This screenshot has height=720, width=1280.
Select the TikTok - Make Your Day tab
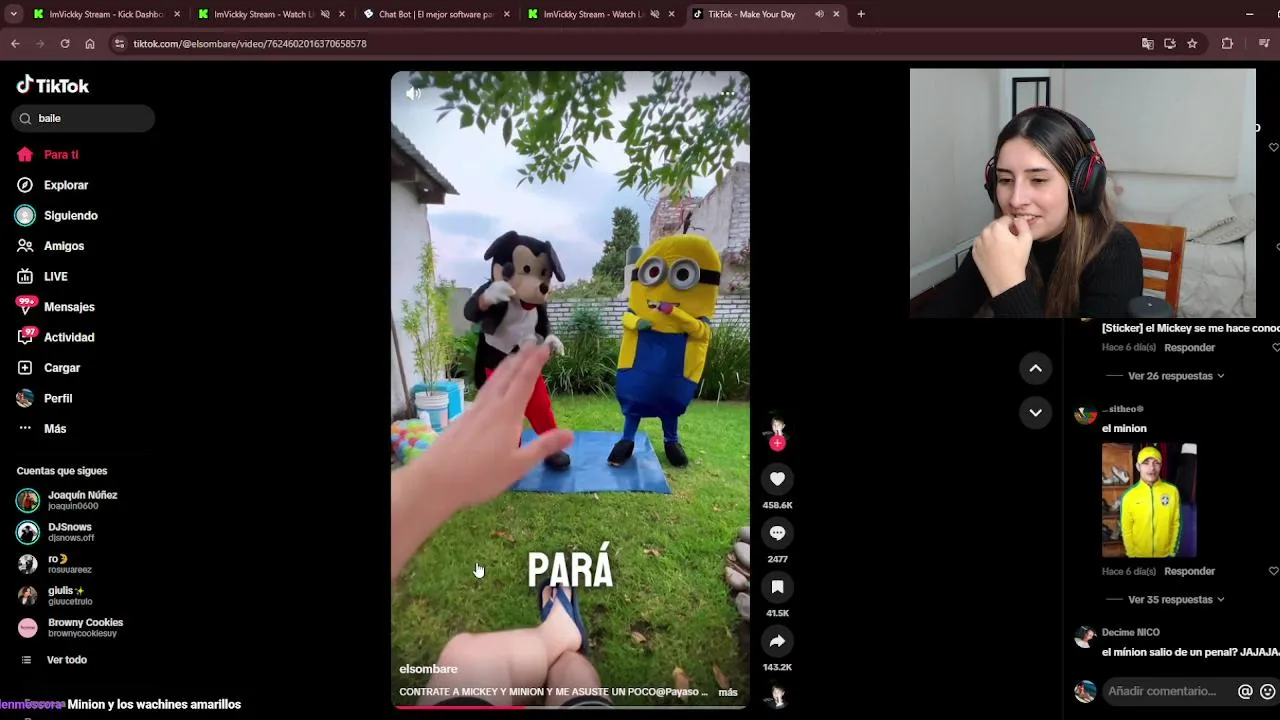click(x=752, y=14)
